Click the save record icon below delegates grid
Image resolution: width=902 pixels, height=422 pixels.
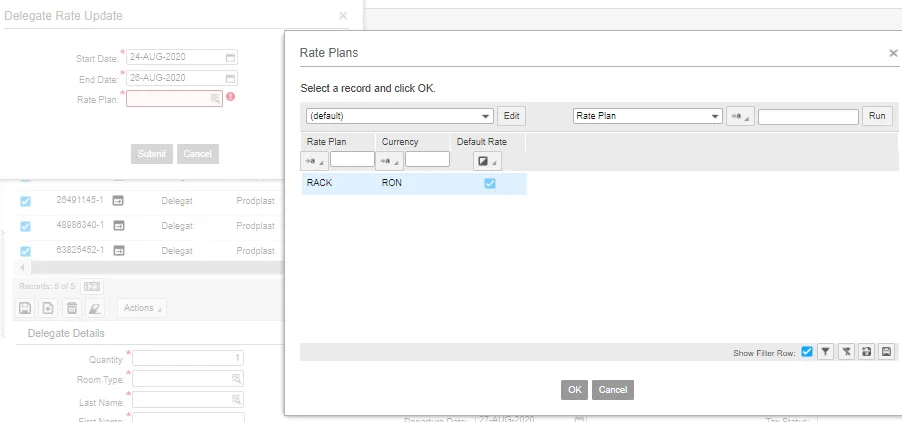click(x=24, y=308)
